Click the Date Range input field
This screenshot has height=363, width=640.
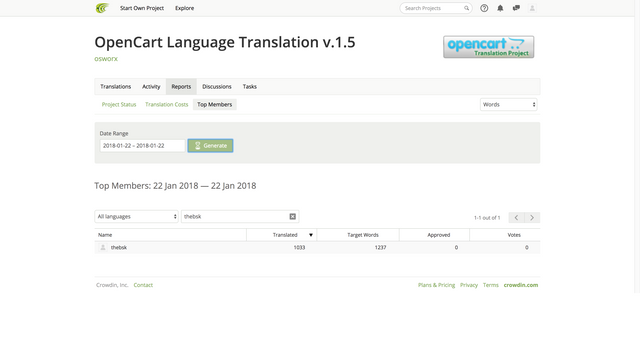tap(142, 146)
